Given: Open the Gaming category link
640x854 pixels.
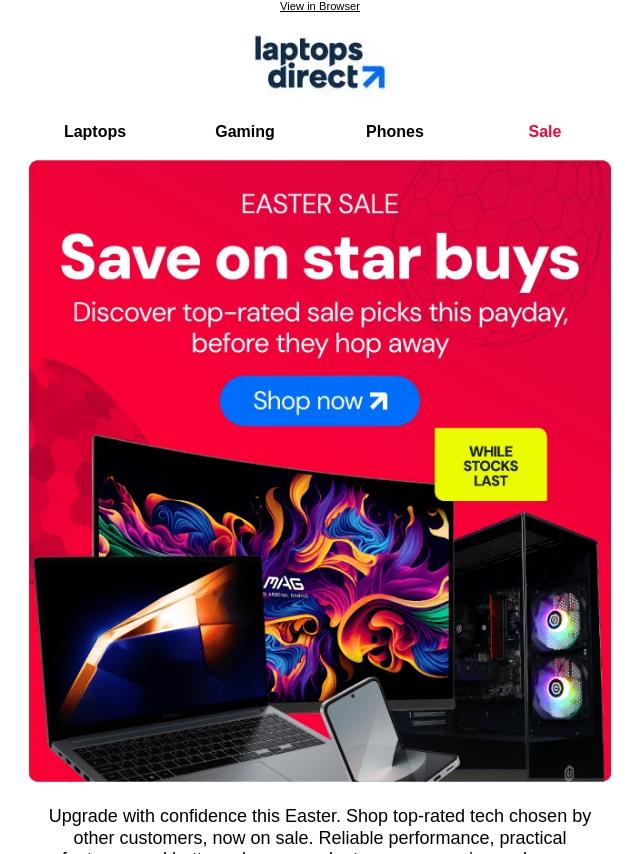Looking at the screenshot, I should (x=245, y=131).
